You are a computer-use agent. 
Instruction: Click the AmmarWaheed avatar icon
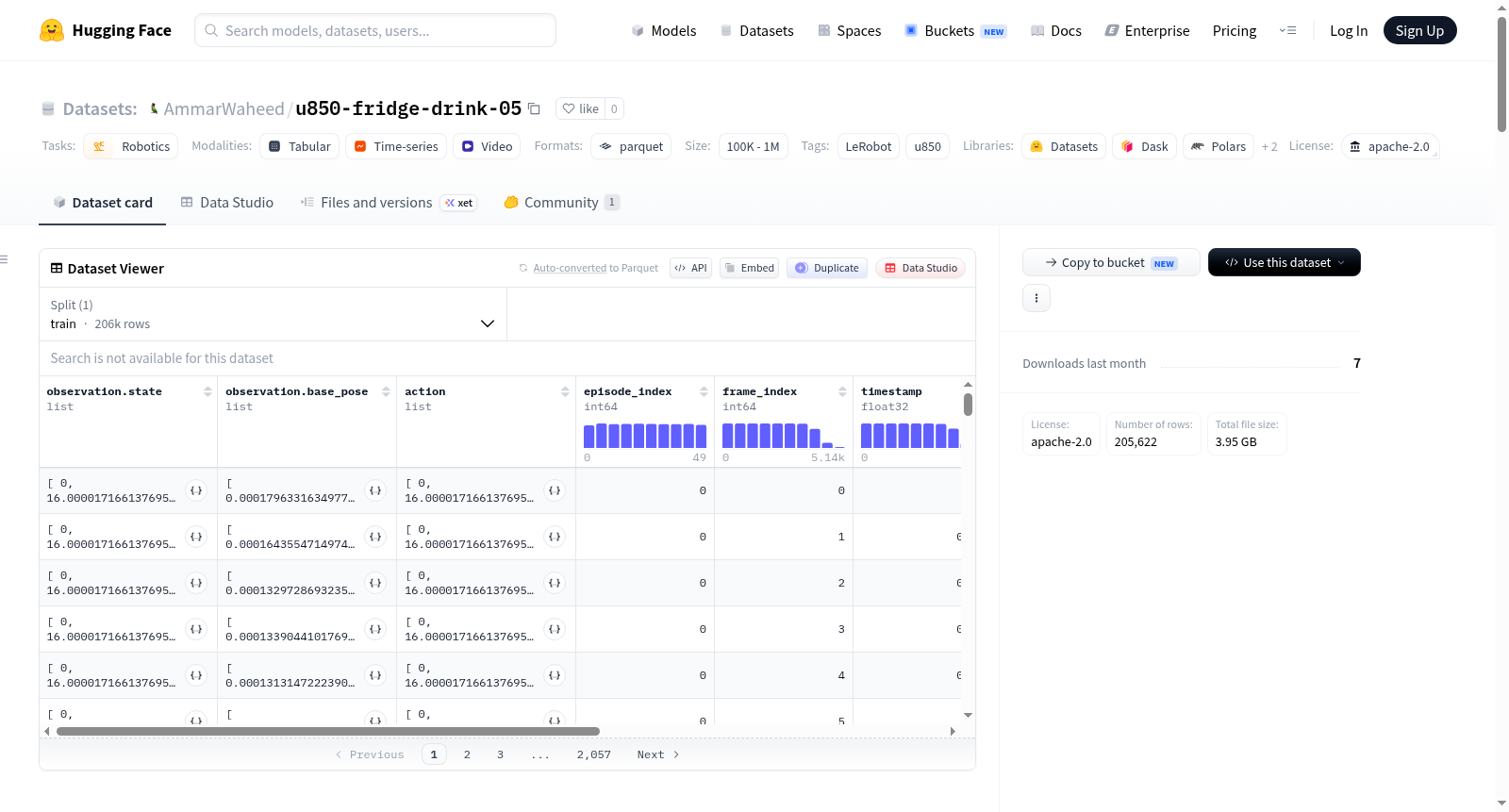pyautogui.click(x=155, y=108)
